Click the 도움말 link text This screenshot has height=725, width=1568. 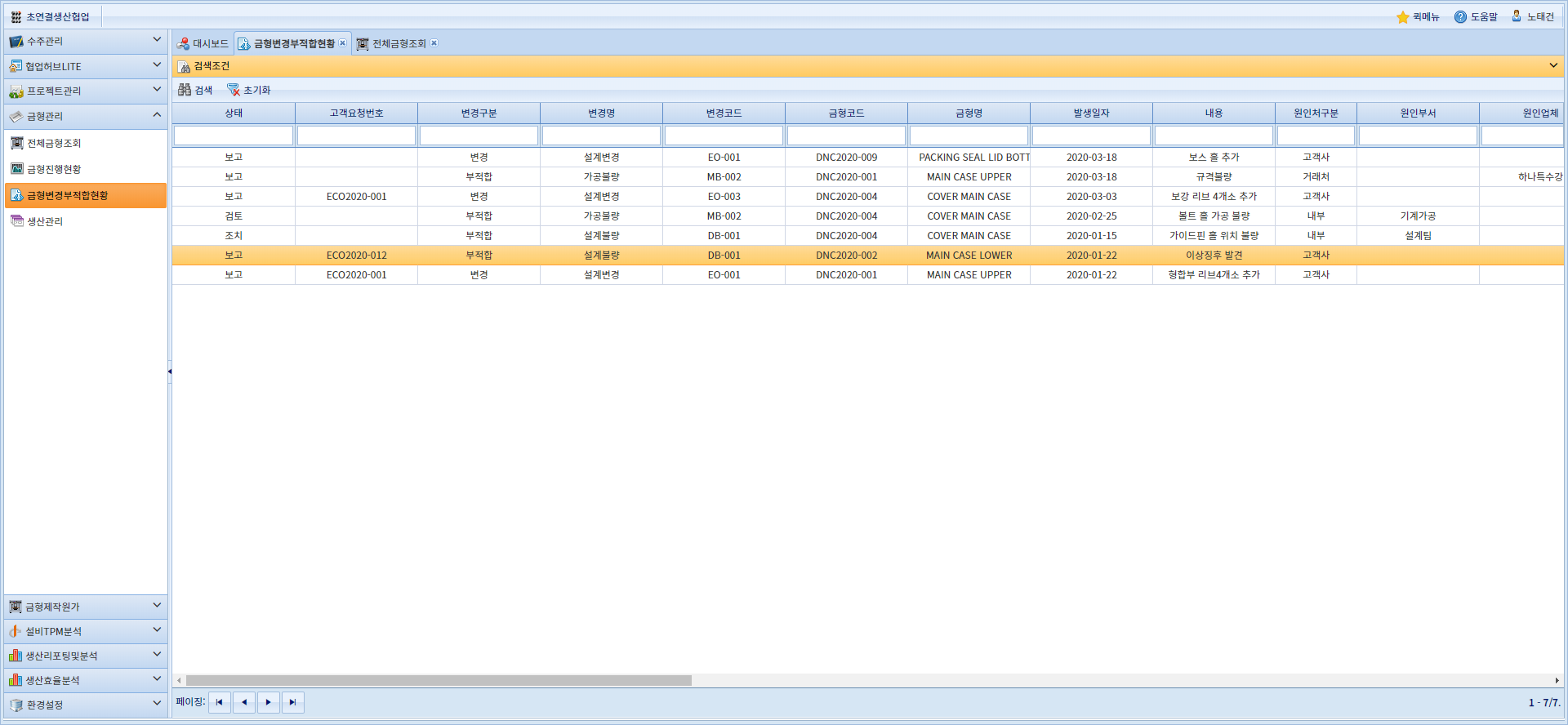[x=1484, y=17]
